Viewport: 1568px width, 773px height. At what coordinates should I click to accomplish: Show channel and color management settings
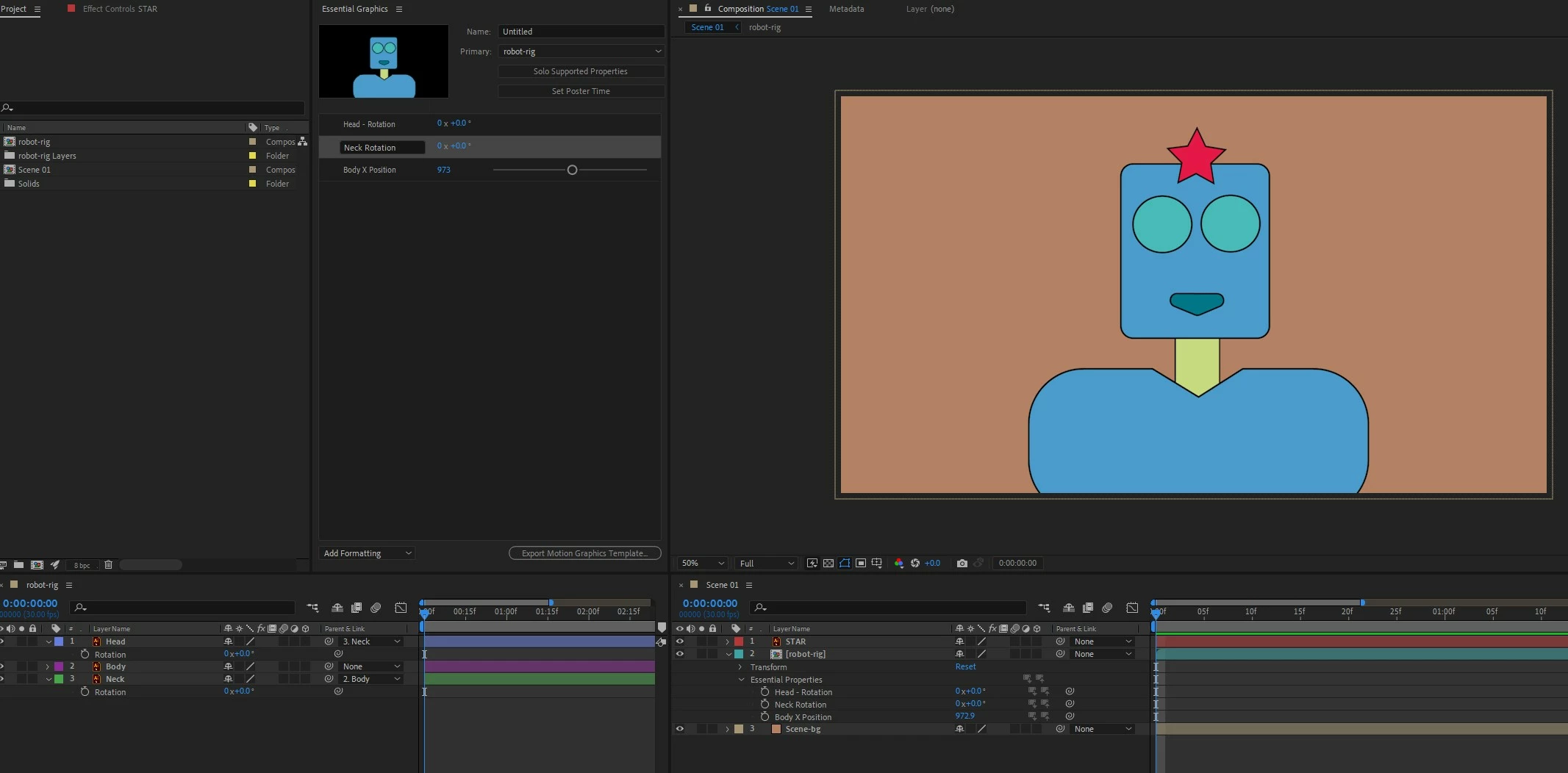(898, 563)
